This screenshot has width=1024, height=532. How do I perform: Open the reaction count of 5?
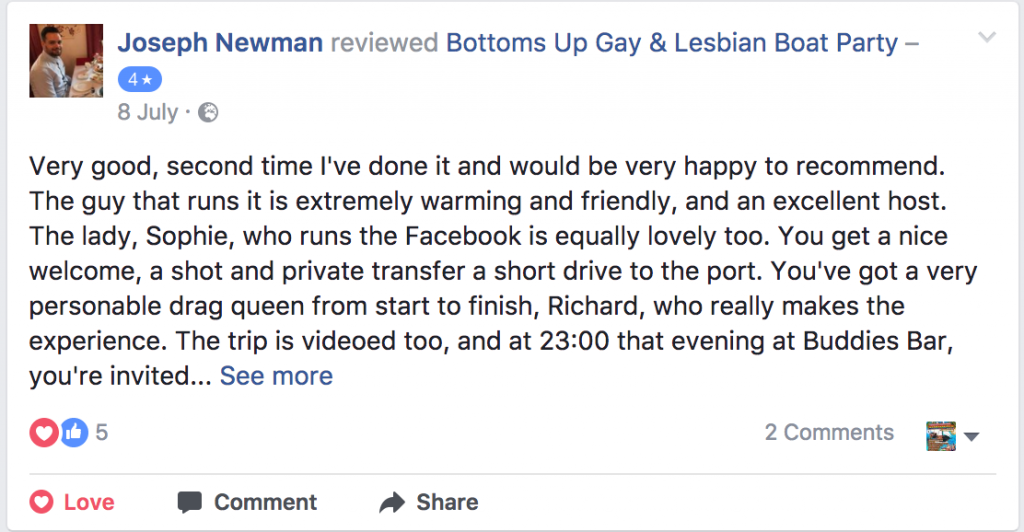[x=101, y=433]
